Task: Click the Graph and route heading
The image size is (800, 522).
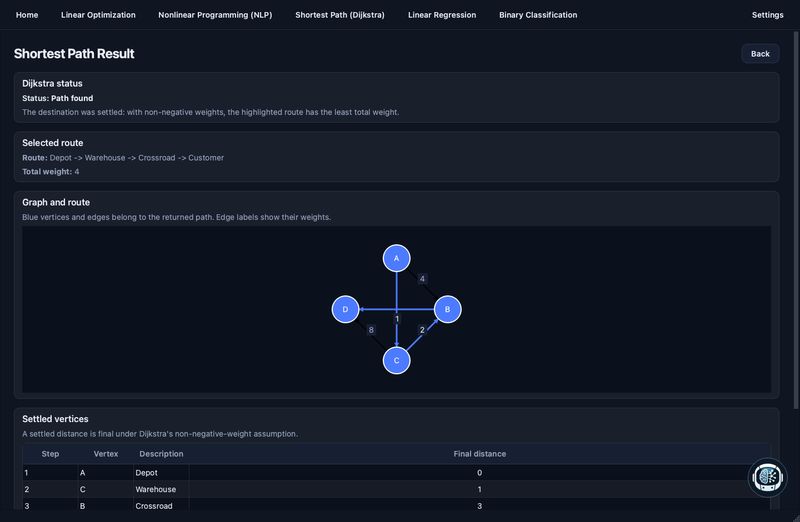Action: 56,202
